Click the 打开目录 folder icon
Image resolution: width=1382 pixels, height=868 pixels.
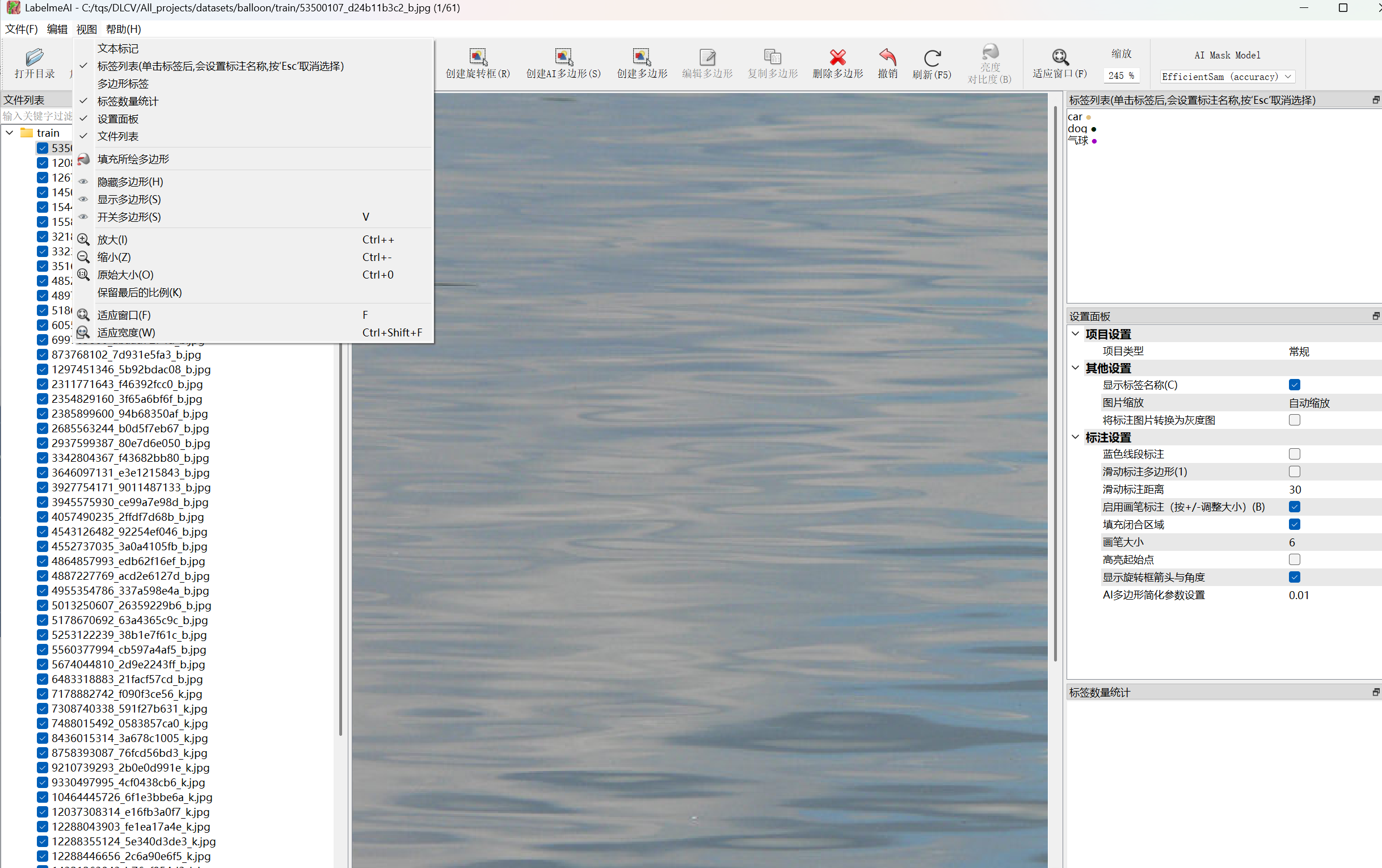pyautogui.click(x=35, y=57)
